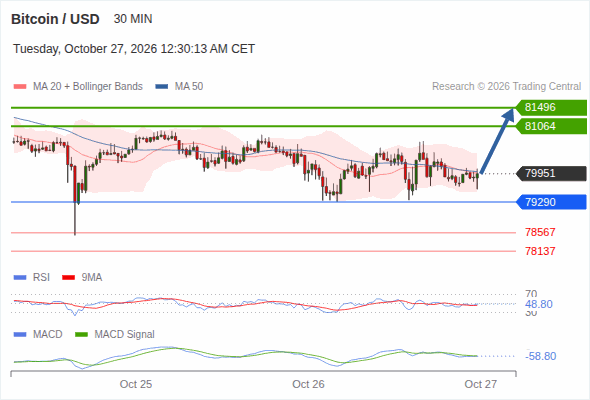Viewport: 590px width, 400px height.
Task: Click the MA 50 blue legend swatch
Action: pyautogui.click(x=162, y=87)
